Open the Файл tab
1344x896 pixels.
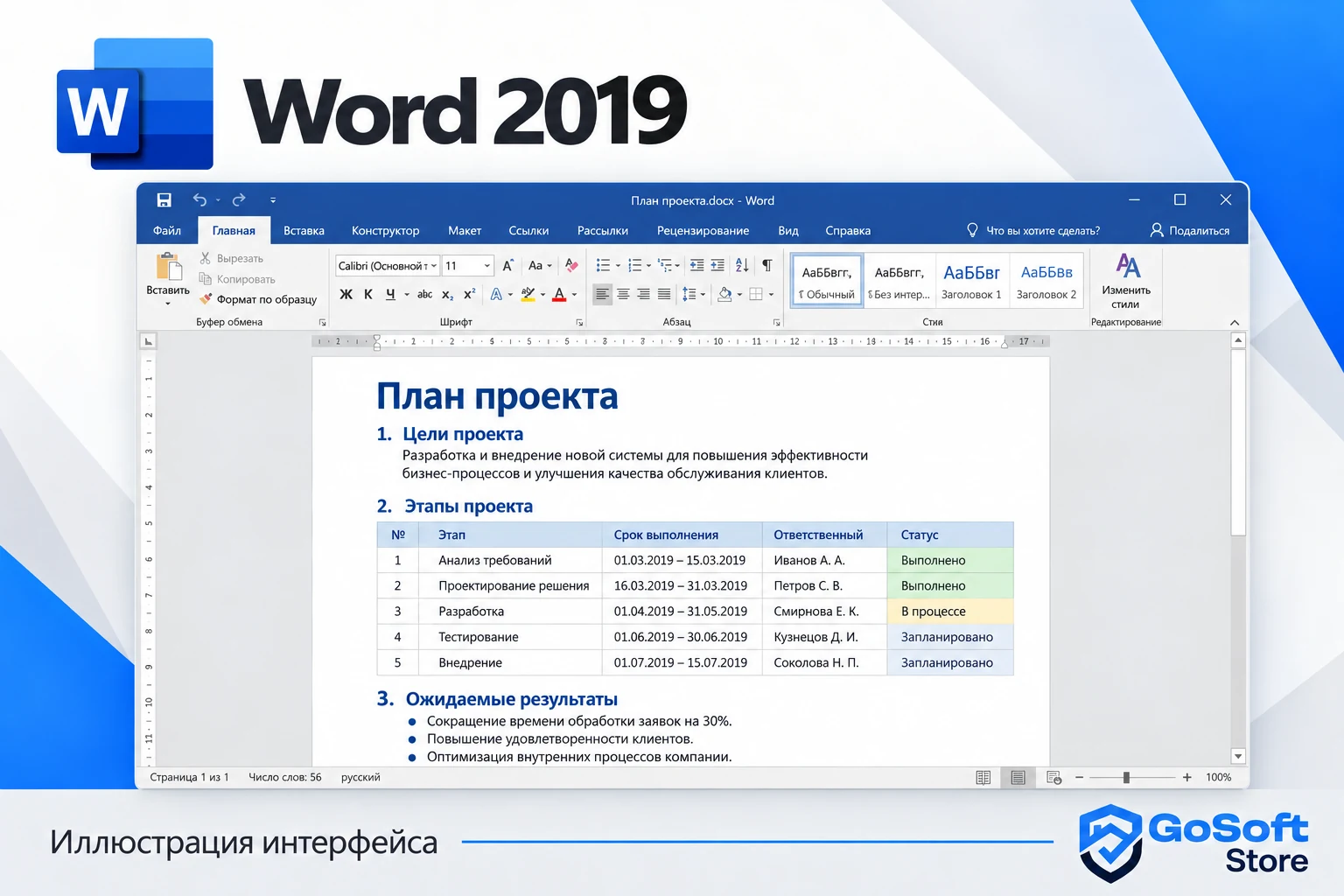point(167,231)
